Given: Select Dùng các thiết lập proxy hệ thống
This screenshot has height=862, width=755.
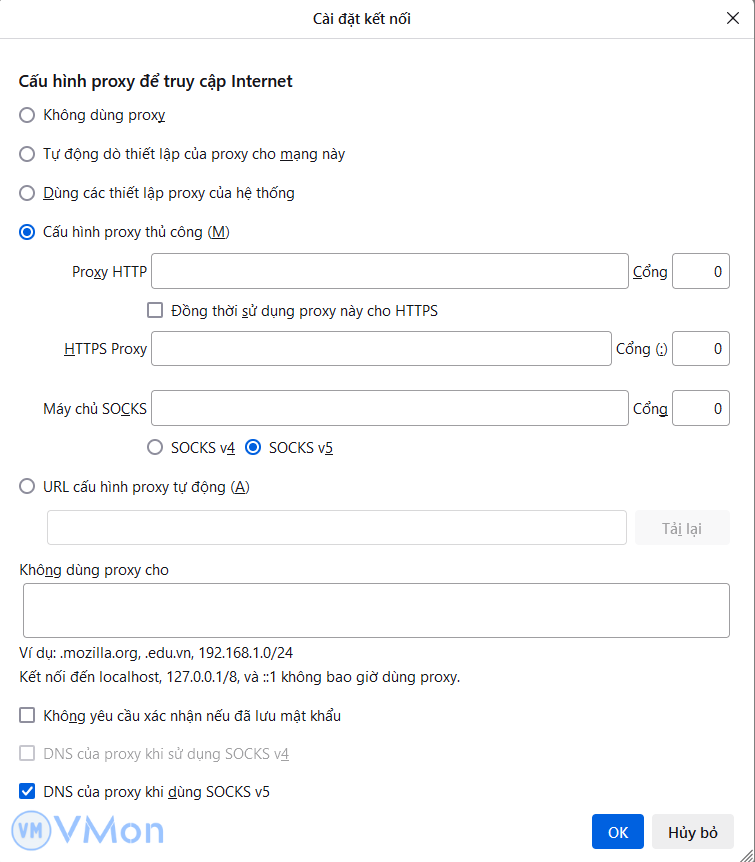Looking at the screenshot, I should coord(27,193).
